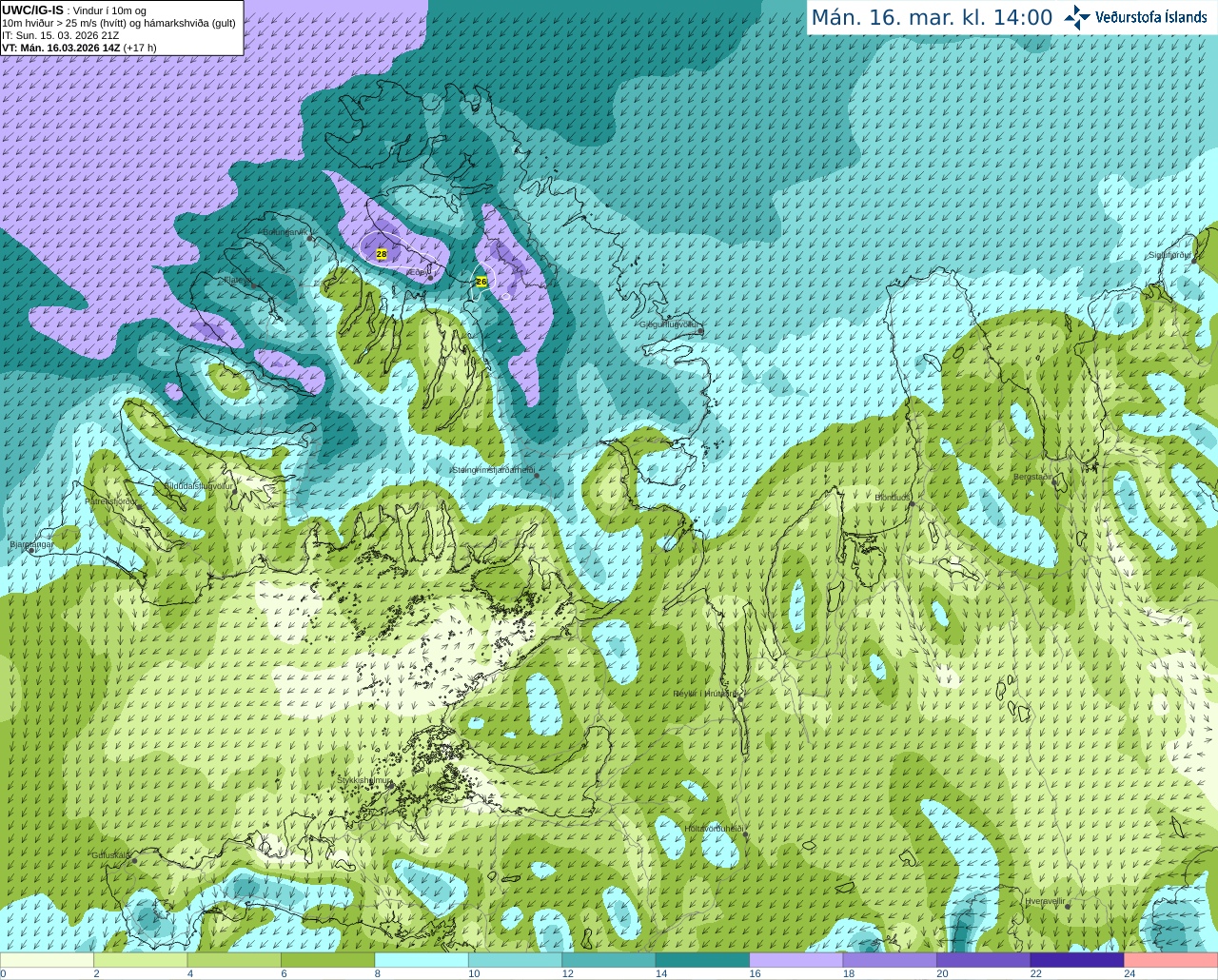The height and width of the screenshot is (980, 1218).
Task: Click the Gjögurflugvöllur label
Action: coord(670,324)
